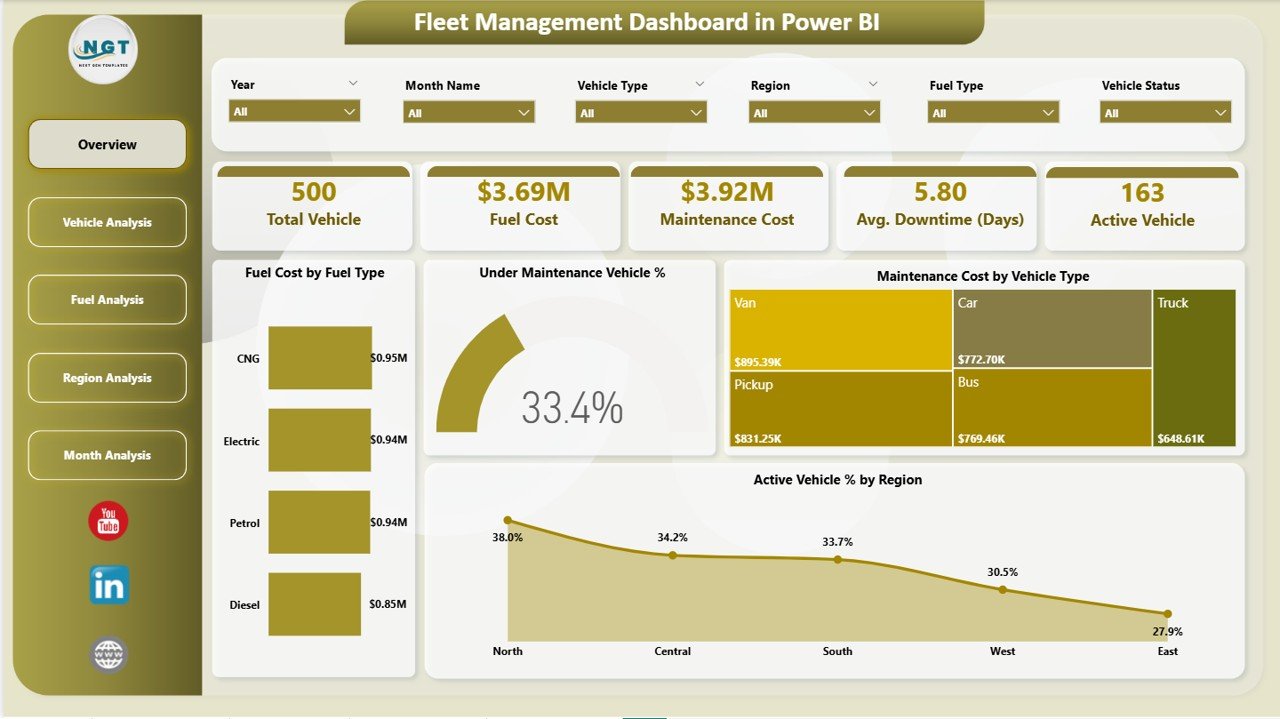Image resolution: width=1280 pixels, height=719 pixels.
Task: Open the Vehicle Type dropdown
Action: tap(695, 111)
